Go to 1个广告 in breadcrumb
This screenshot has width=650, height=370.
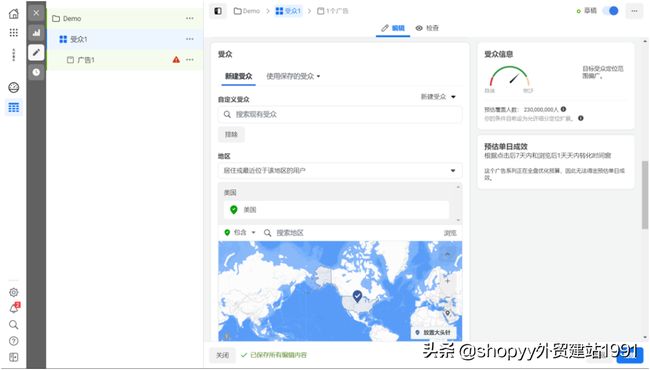click(333, 11)
